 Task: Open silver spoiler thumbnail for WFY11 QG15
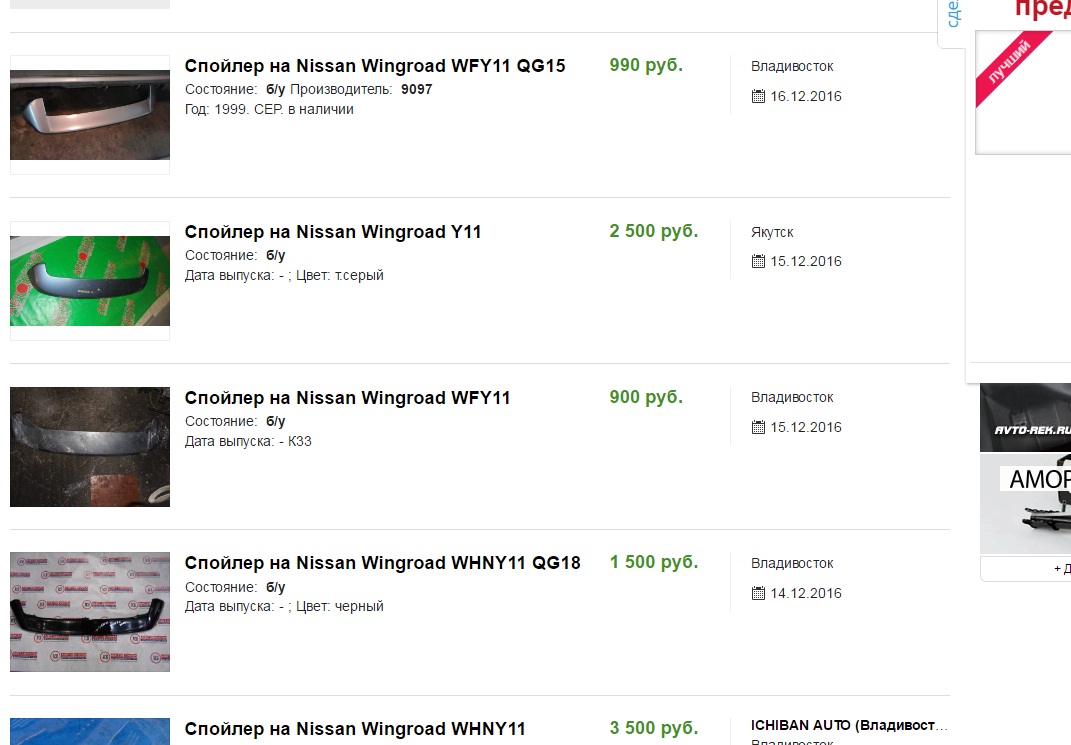[x=90, y=115]
